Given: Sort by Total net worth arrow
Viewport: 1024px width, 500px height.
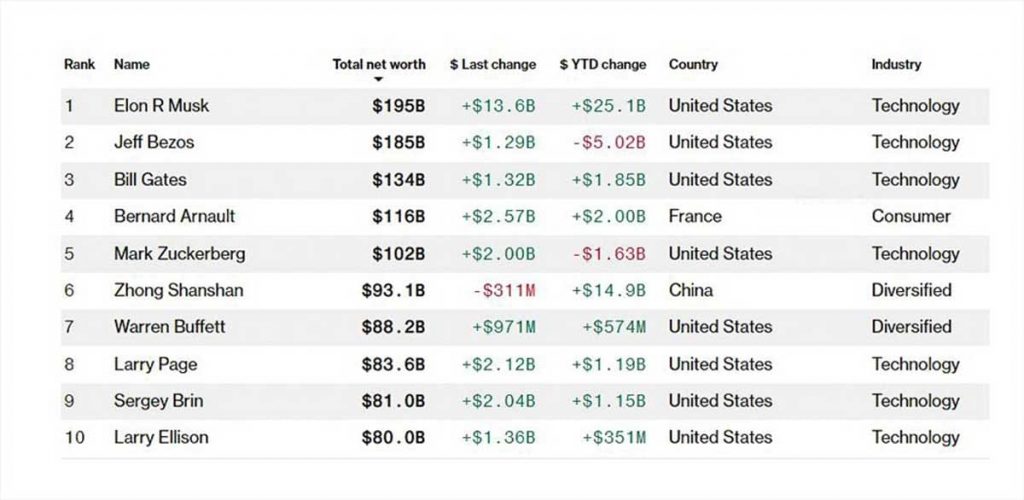Looking at the screenshot, I should 379,79.
